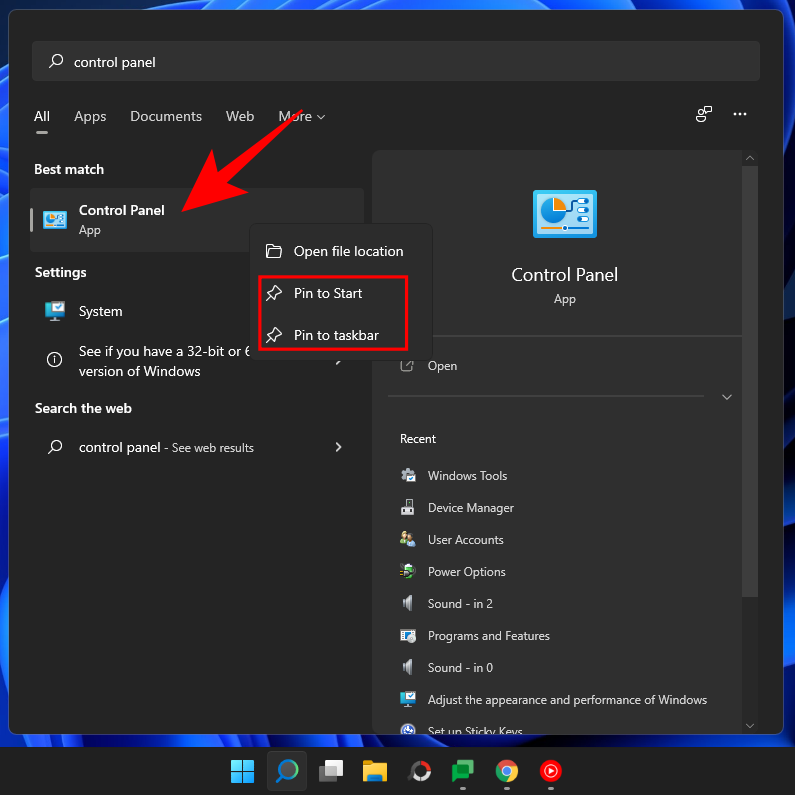Click the preview pane vertical scrollbar

coord(750,400)
